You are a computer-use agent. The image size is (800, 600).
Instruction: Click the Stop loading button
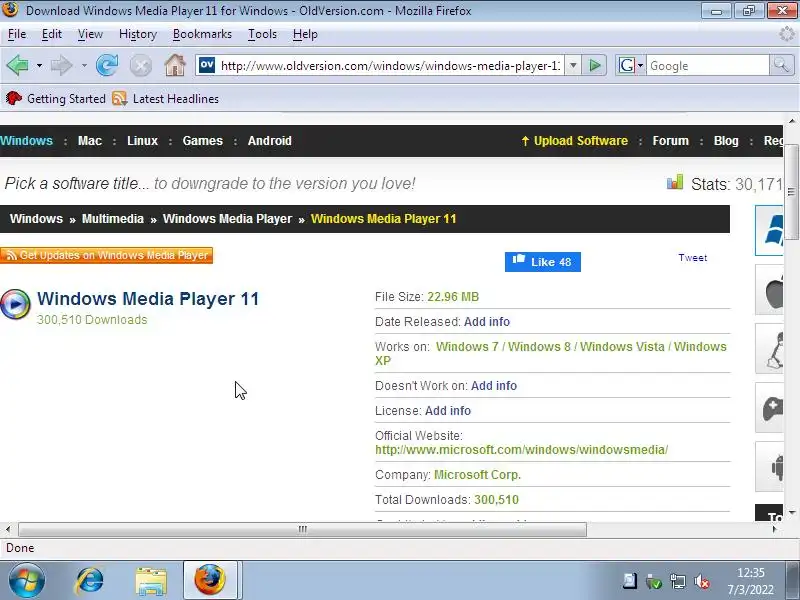(x=140, y=65)
